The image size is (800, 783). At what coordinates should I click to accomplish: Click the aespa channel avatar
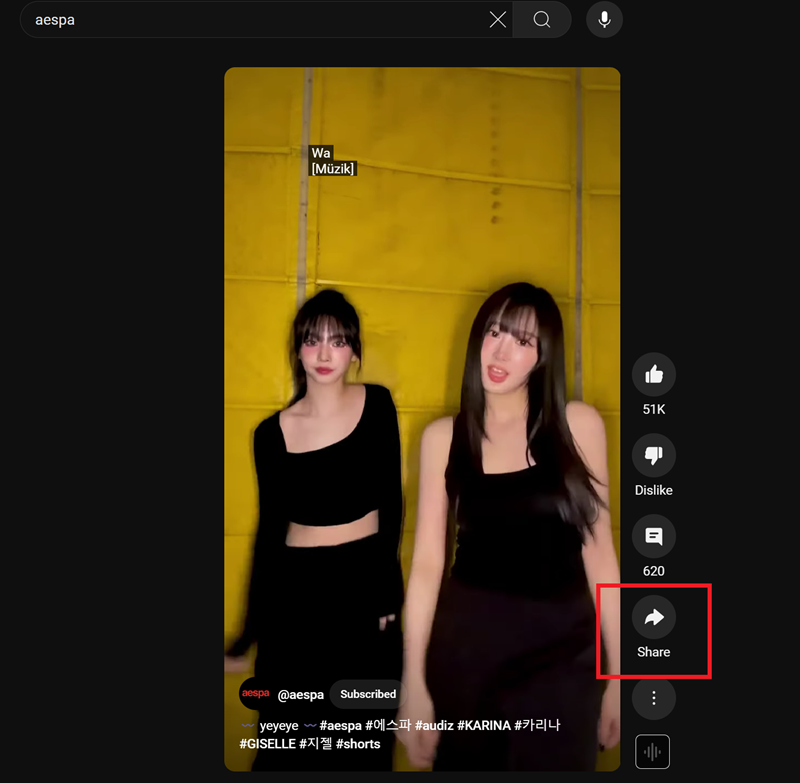255,693
